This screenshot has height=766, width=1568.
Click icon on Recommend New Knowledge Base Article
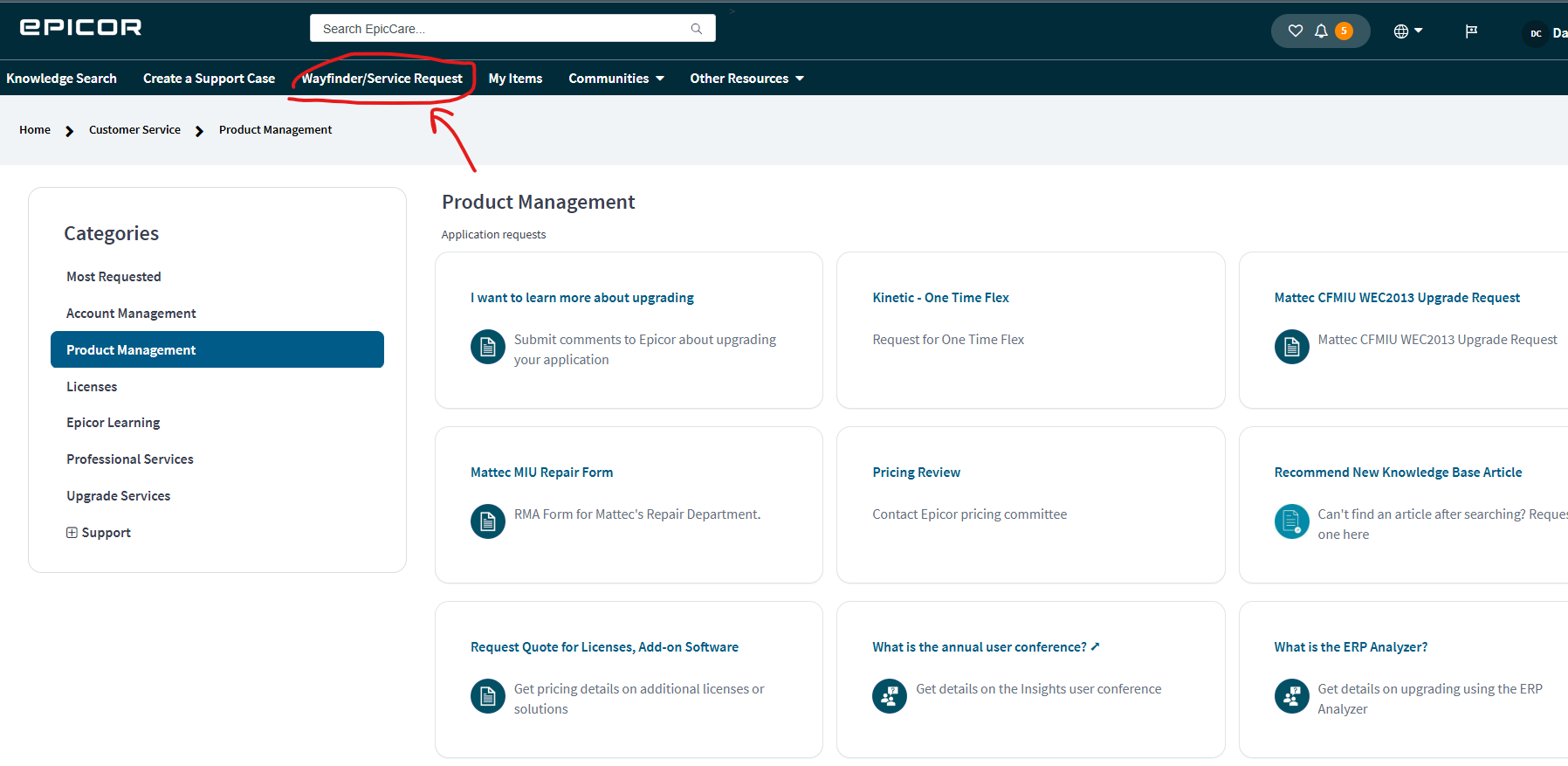(x=1292, y=521)
